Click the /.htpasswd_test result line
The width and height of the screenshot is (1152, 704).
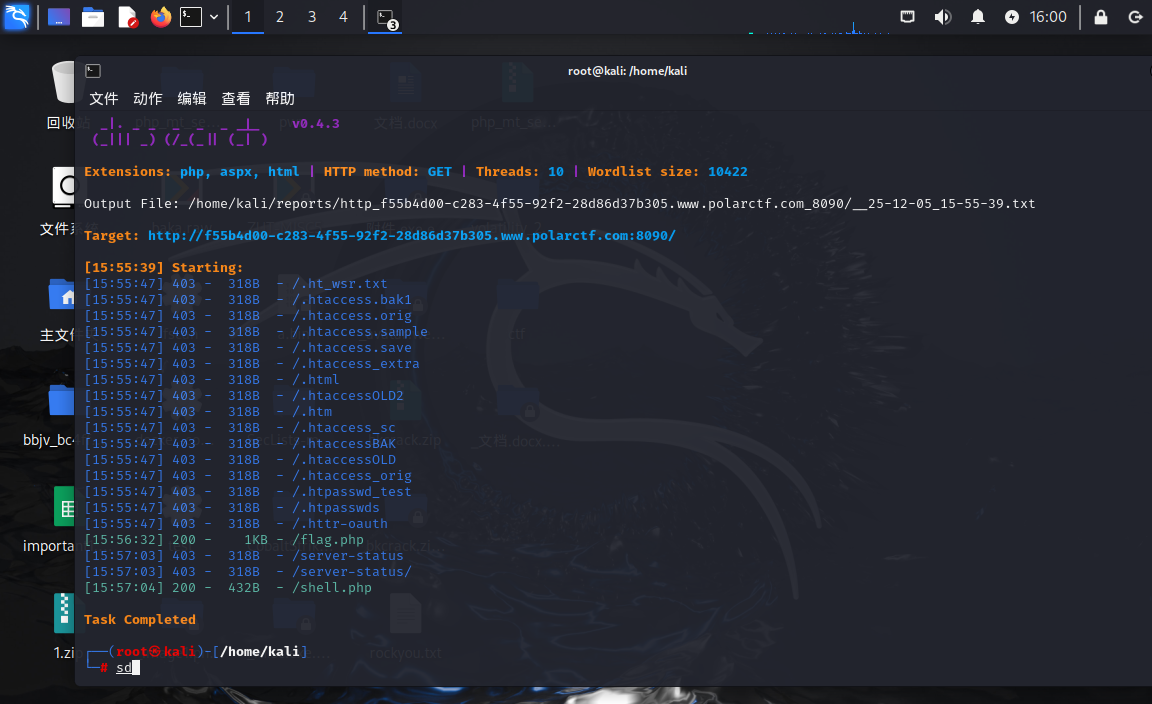pyautogui.click(x=248, y=491)
